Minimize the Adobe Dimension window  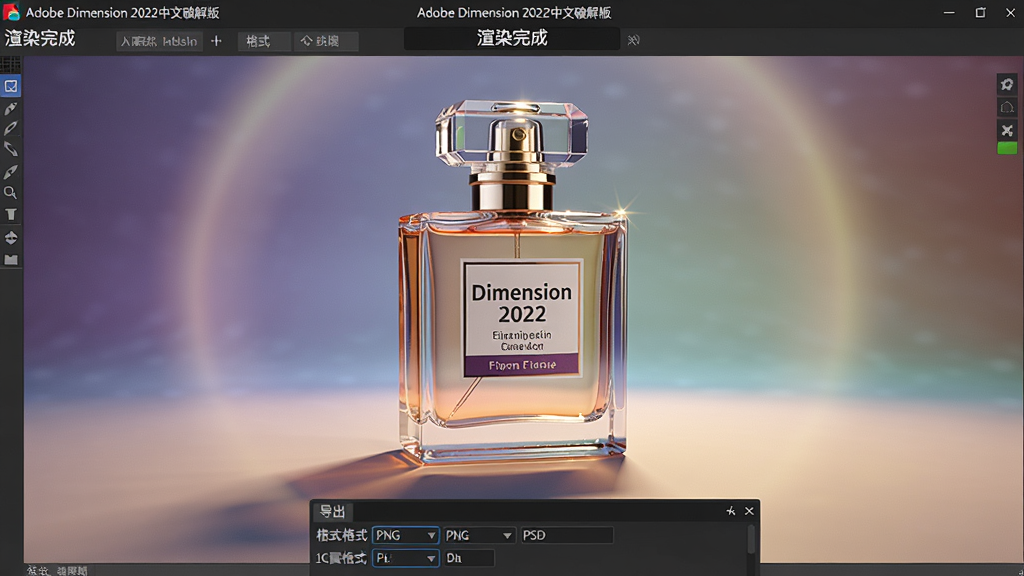click(x=949, y=12)
